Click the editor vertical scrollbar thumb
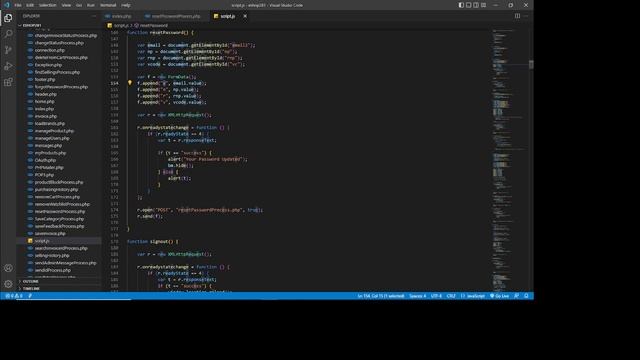640x360 pixels. (x=531, y=64)
